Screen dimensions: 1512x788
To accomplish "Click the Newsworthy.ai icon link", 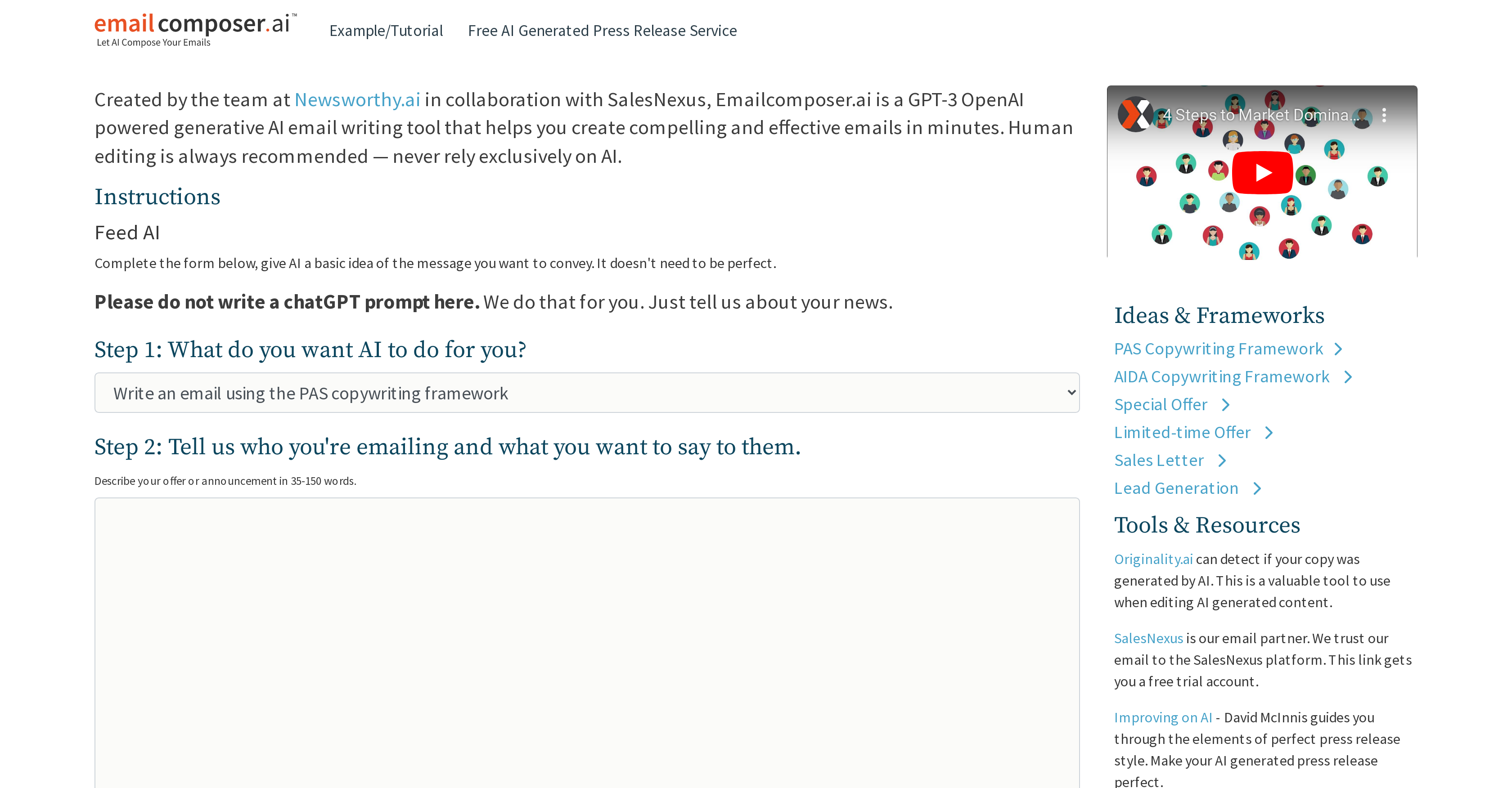I will [357, 99].
